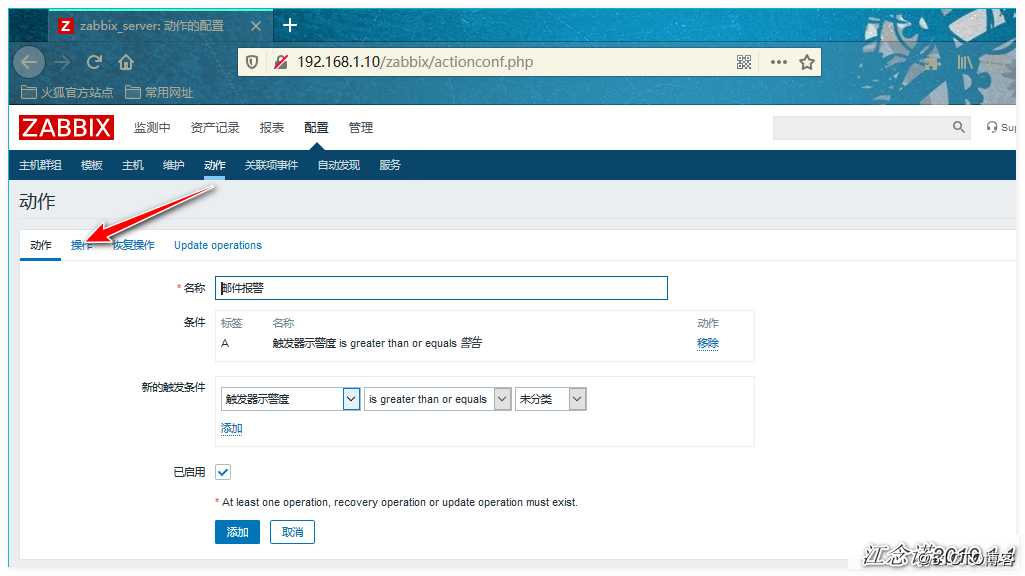Switch to the Update operations tab
The height and width of the screenshot is (576, 1025).
click(217, 245)
